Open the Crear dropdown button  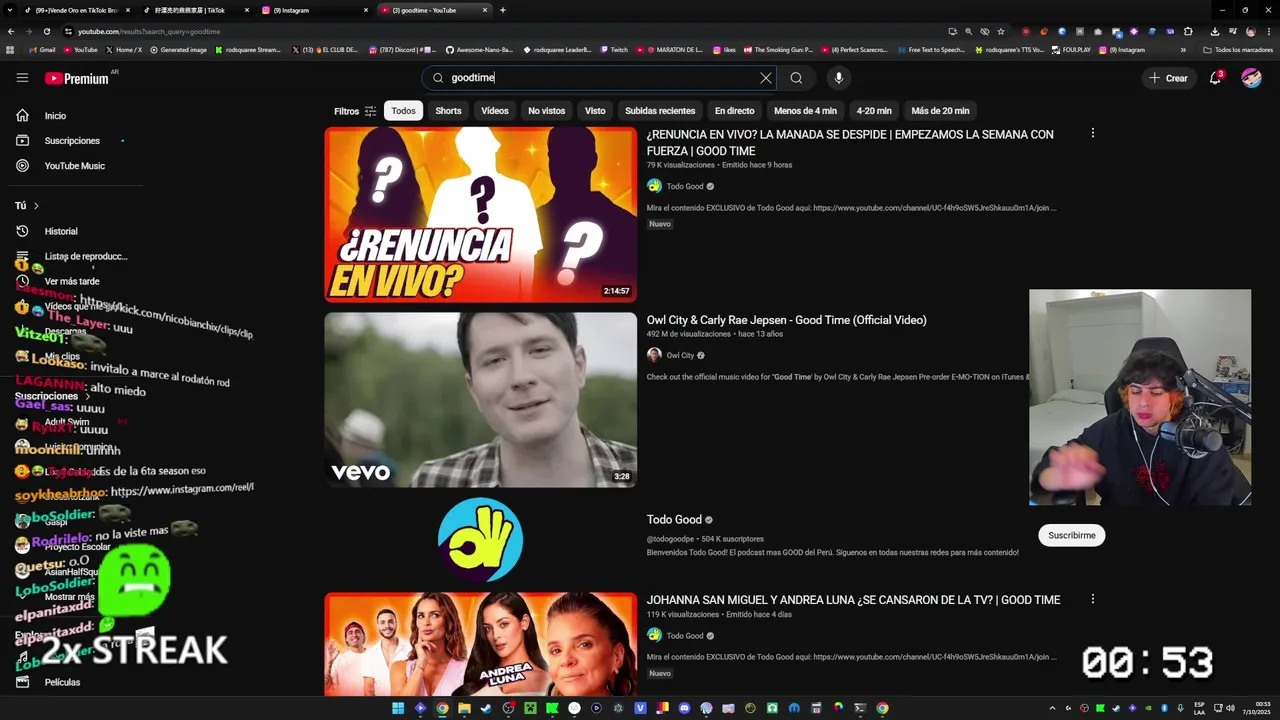coord(1168,78)
